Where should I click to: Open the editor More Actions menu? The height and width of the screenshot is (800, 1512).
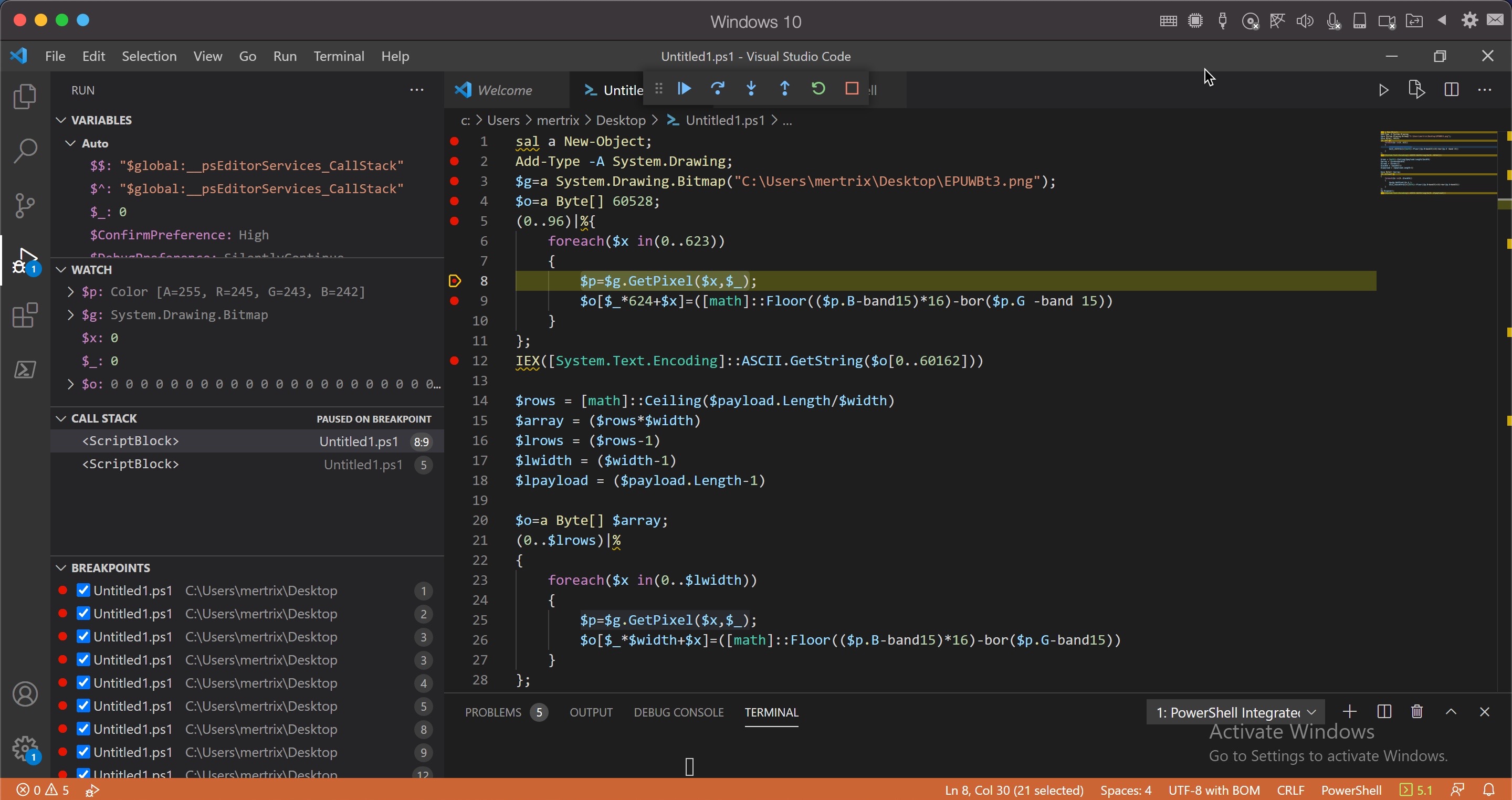click(x=1484, y=90)
